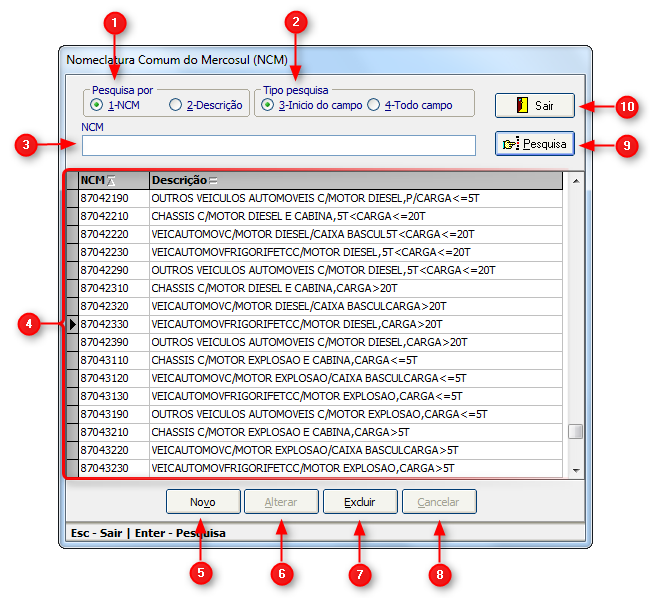Choose 3-Inicio do campo search type
The height and width of the screenshot is (598, 655).
coord(267,104)
